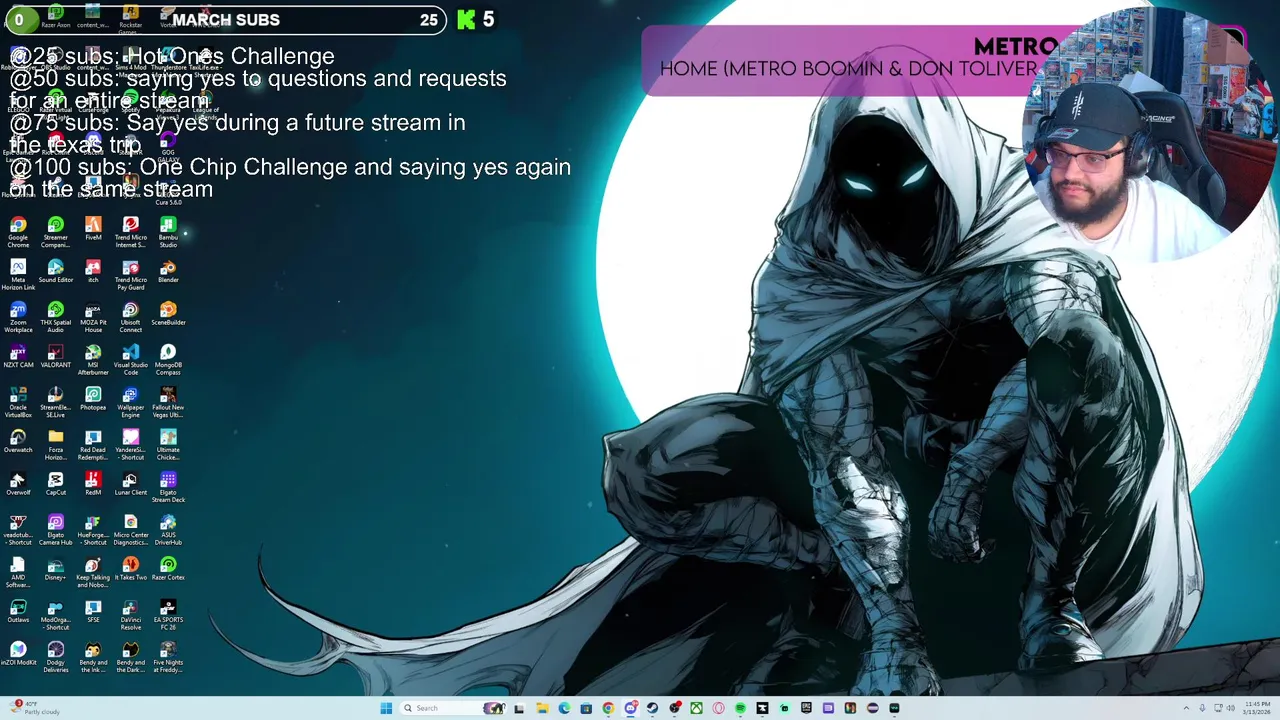
Task: Open Spotify from the taskbar
Action: pyautogui.click(x=740, y=708)
